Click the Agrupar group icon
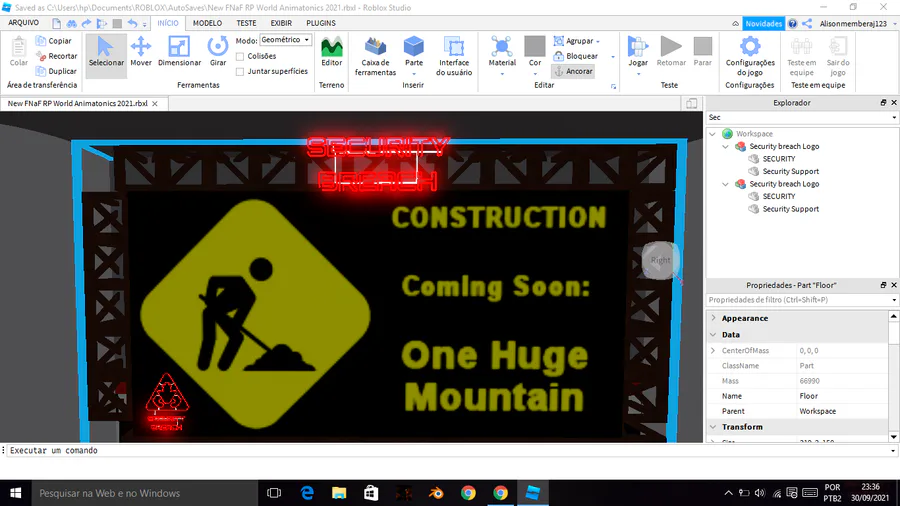The width and height of the screenshot is (900, 506). [558, 41]
